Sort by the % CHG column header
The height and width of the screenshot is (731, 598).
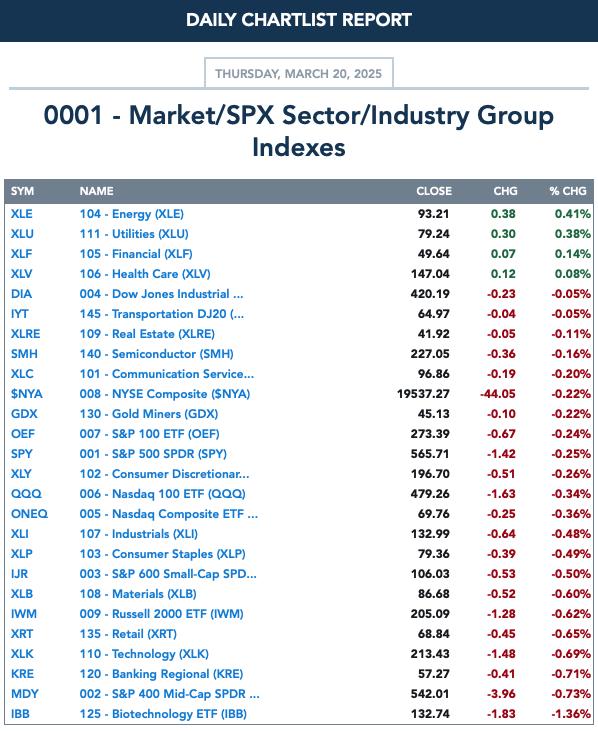click(x=568, y=191)
